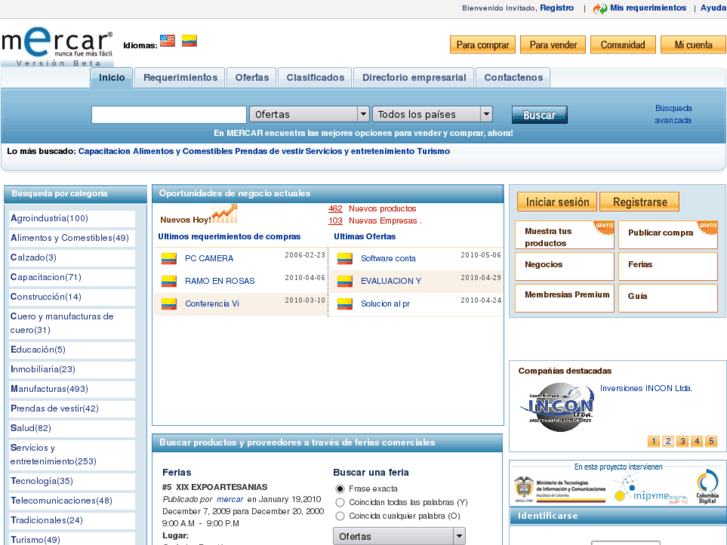727x545 pixels.
Task: Open the Turismo most-searched link
Action: coord(433,151)
